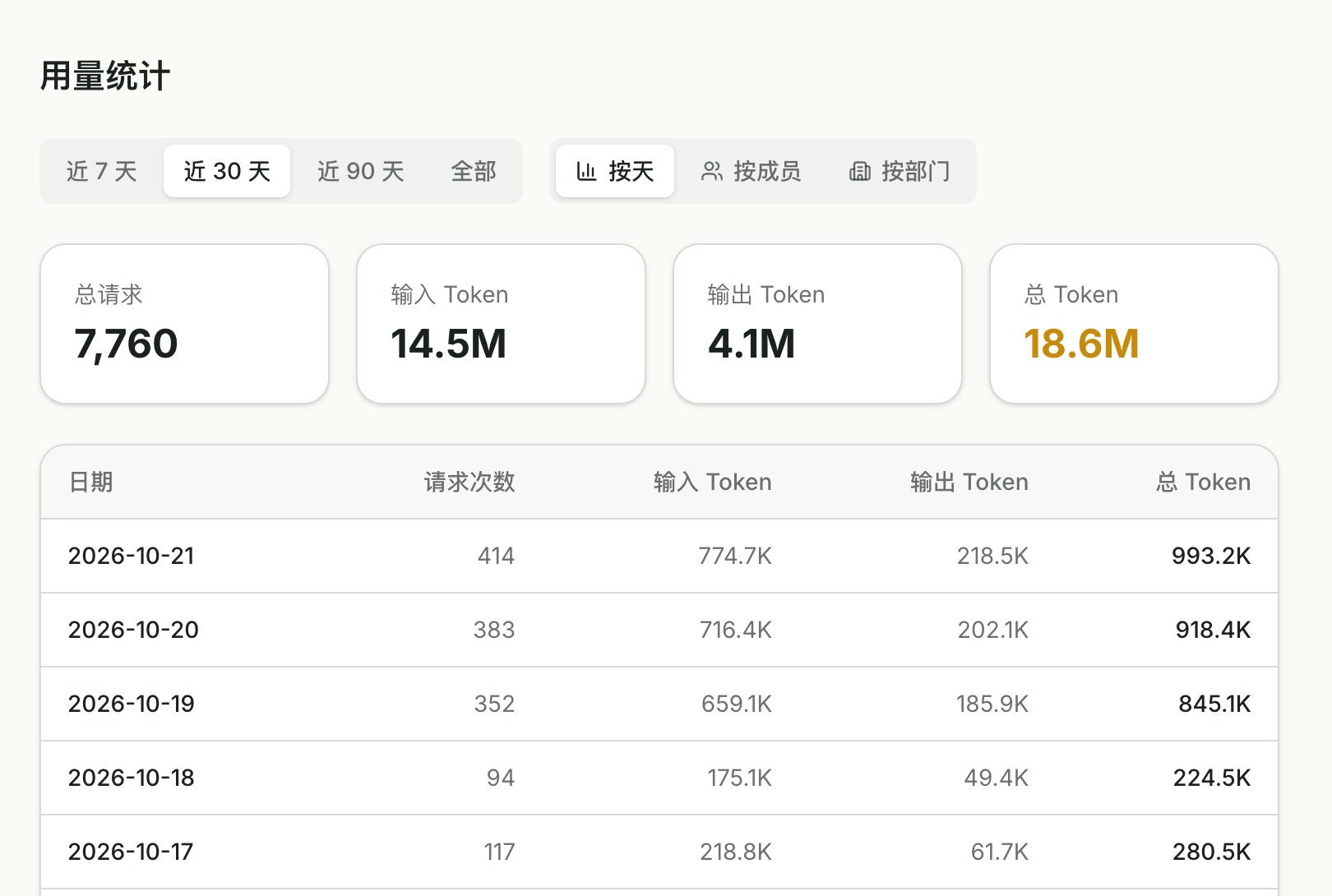Click the 280.5K total token value
1332x896 pixels.
point(1212,852)
